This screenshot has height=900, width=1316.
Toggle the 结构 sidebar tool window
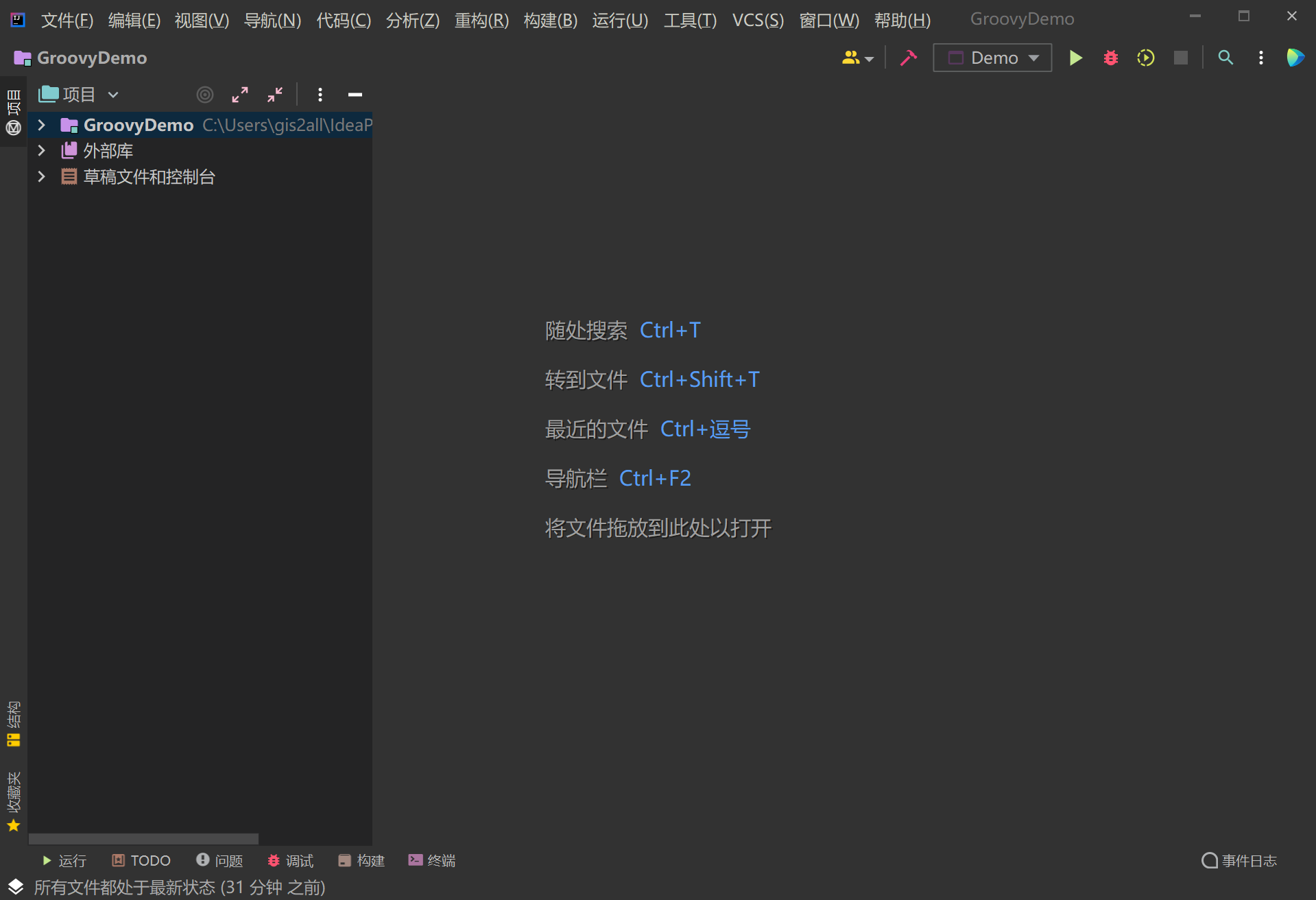tap(14, 723)
